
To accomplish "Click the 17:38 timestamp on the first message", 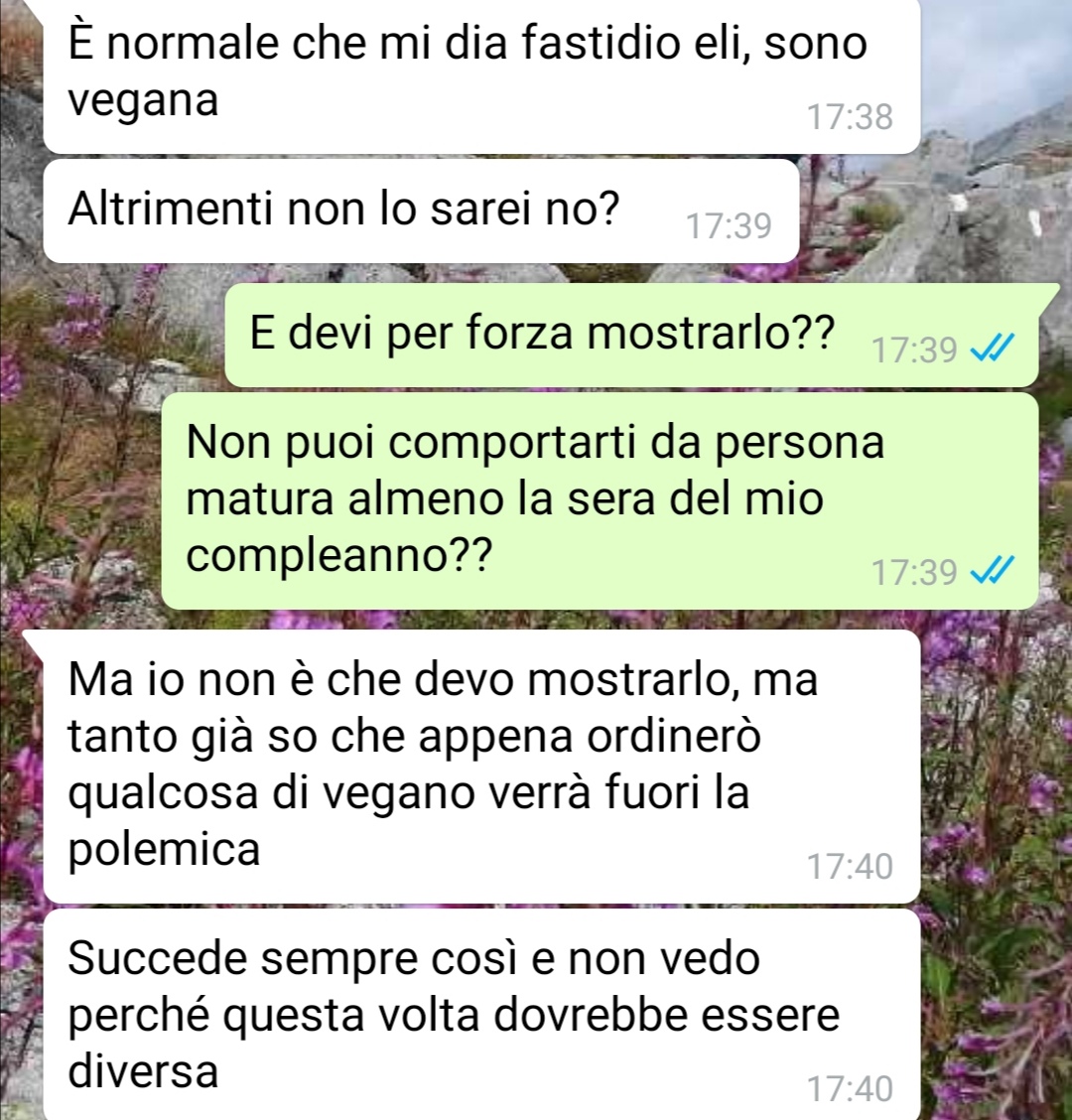I will pos(850,117).
